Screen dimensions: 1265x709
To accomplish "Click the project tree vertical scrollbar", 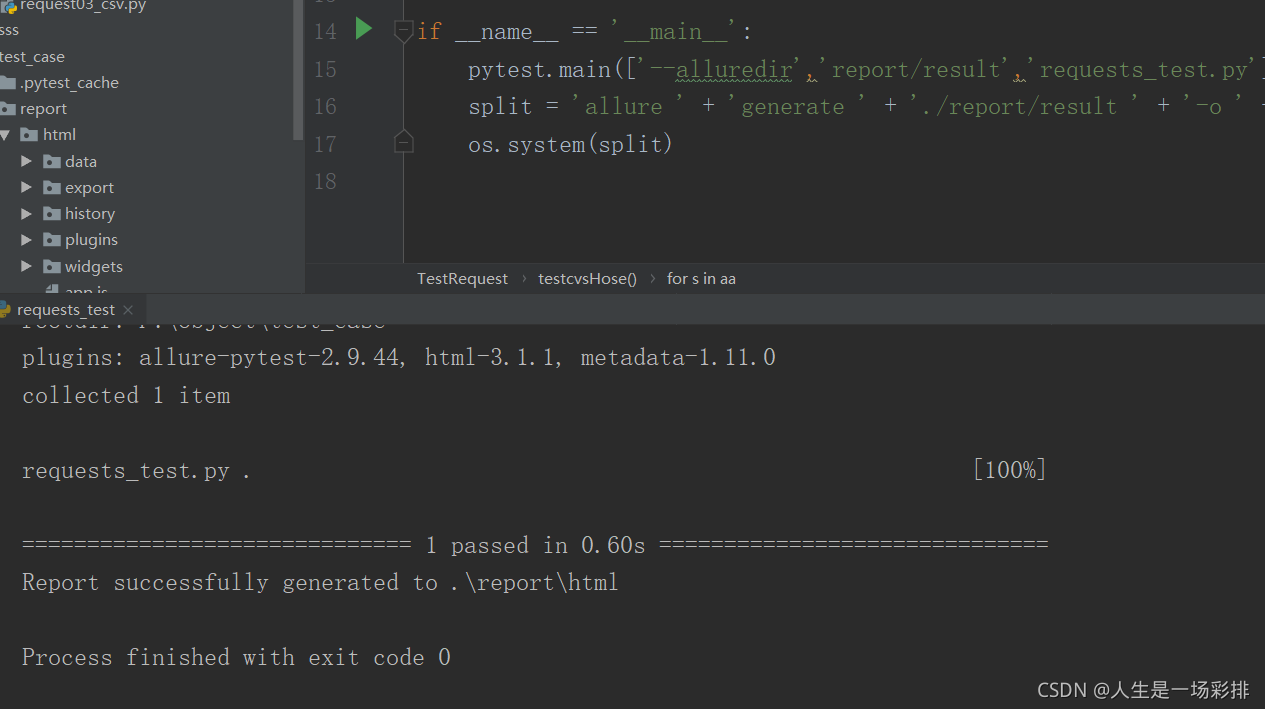I will pos(298,70).
